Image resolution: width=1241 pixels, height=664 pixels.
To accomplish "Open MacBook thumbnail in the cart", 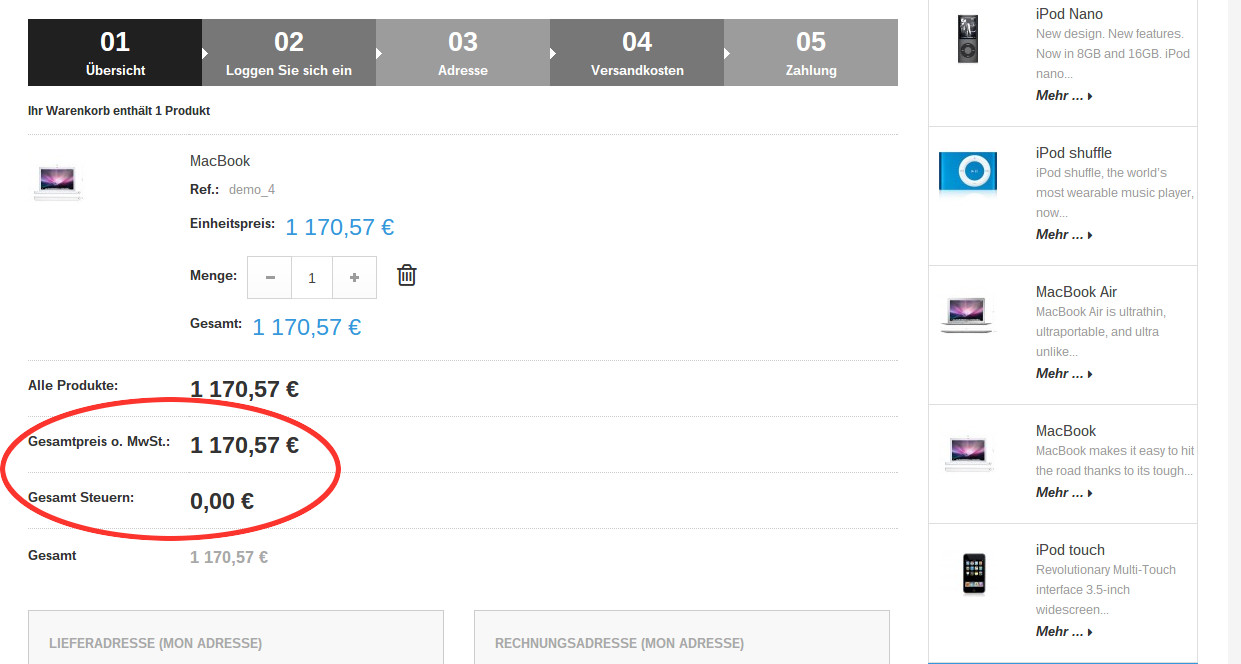I will tap(58, 182).
